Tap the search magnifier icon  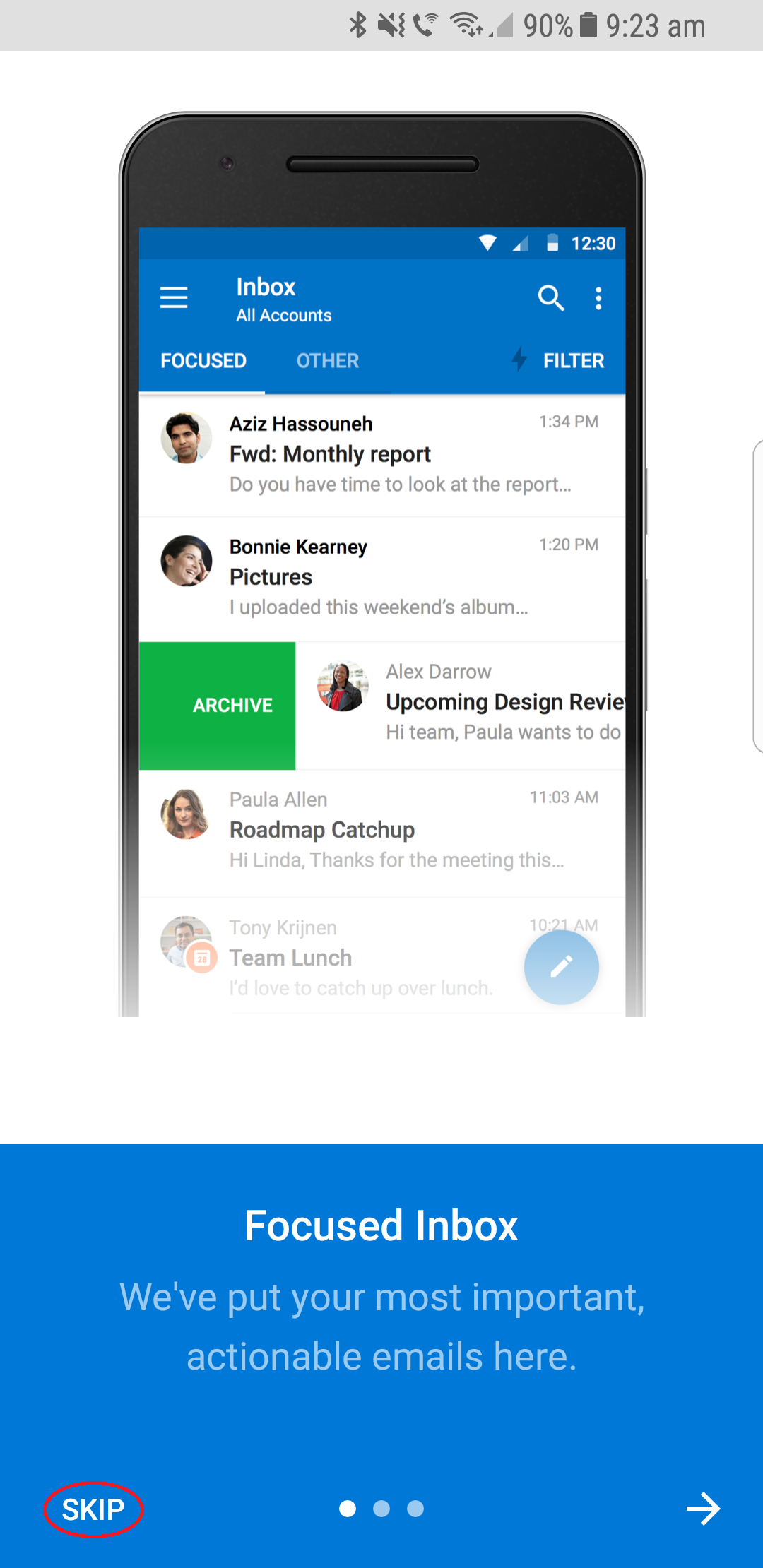click(x=550, y=298)
